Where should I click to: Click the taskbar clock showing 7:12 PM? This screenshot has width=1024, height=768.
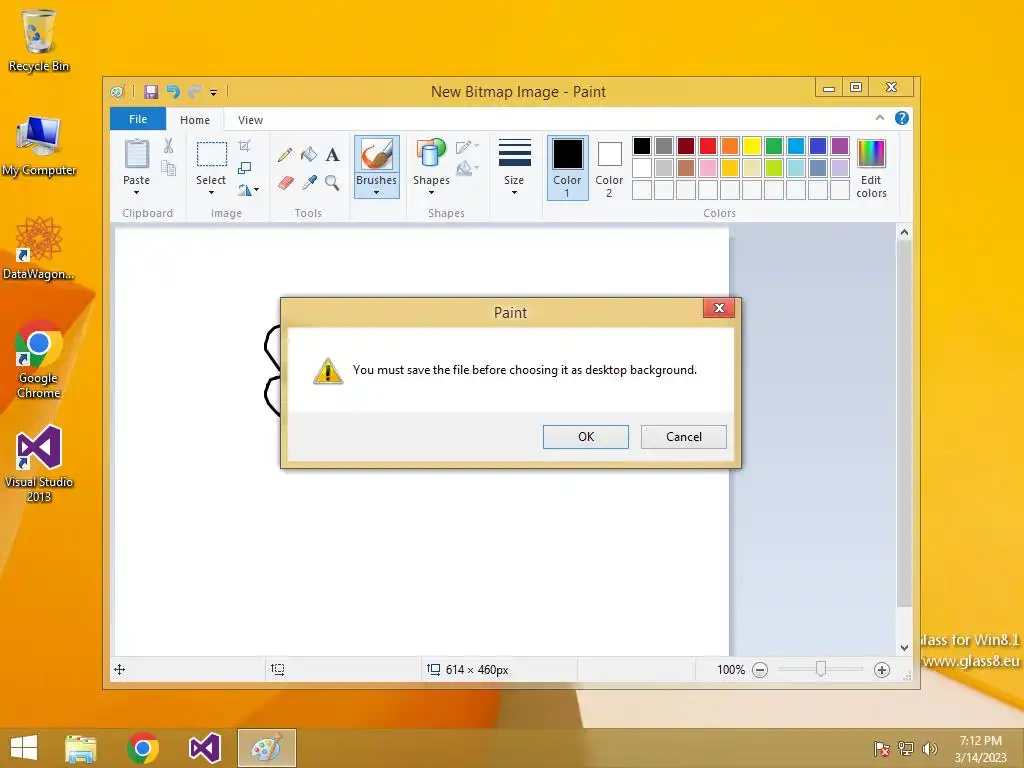pos(980,749)
